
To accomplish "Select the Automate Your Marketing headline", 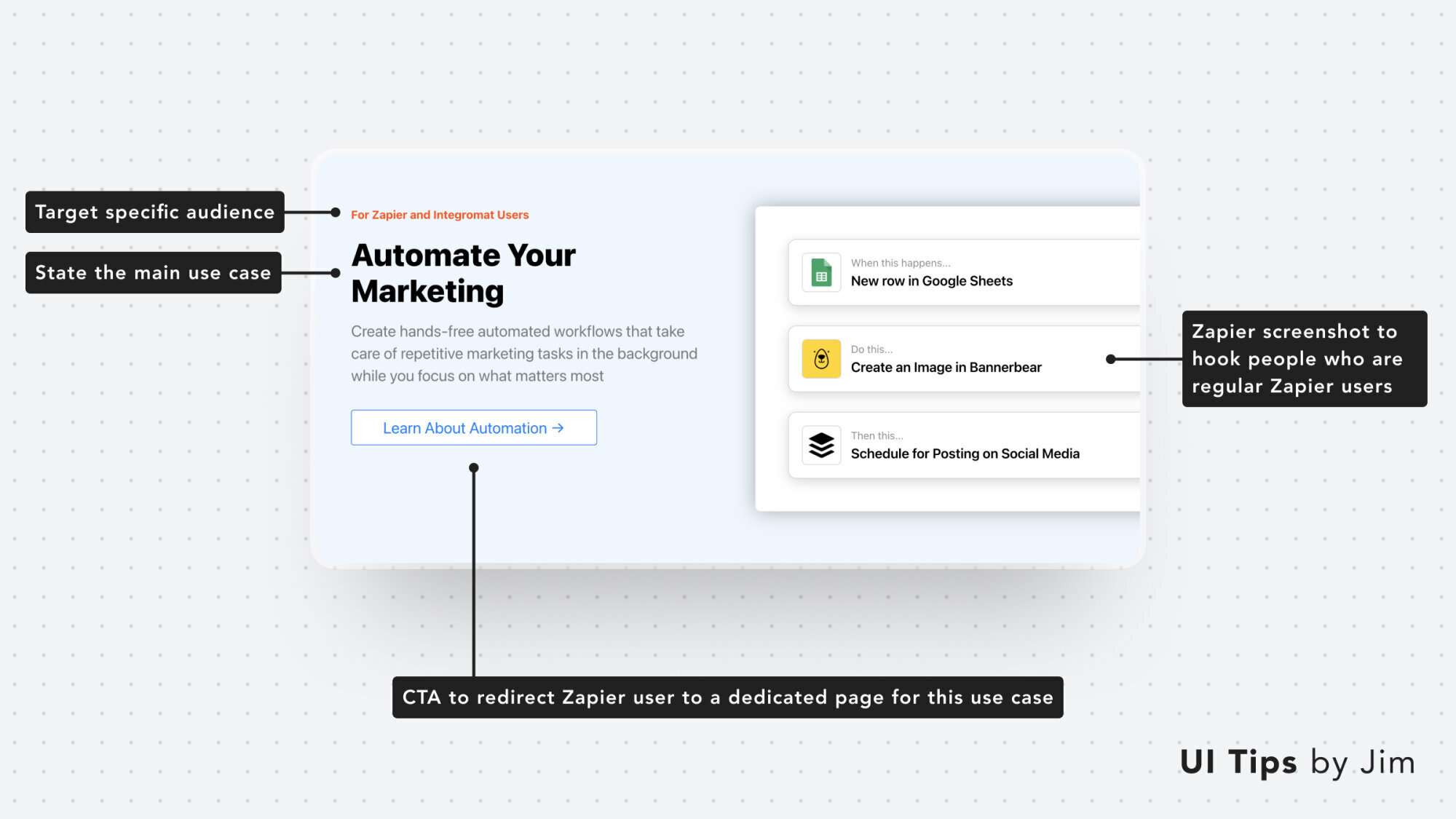I will click(x=463, y=273).
